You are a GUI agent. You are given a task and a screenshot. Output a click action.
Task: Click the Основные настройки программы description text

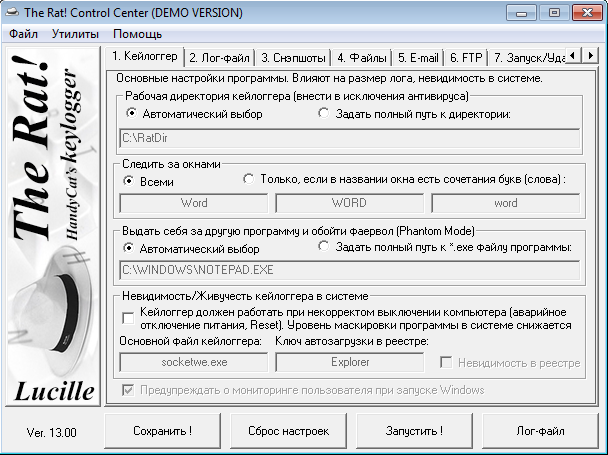(329, 78)
